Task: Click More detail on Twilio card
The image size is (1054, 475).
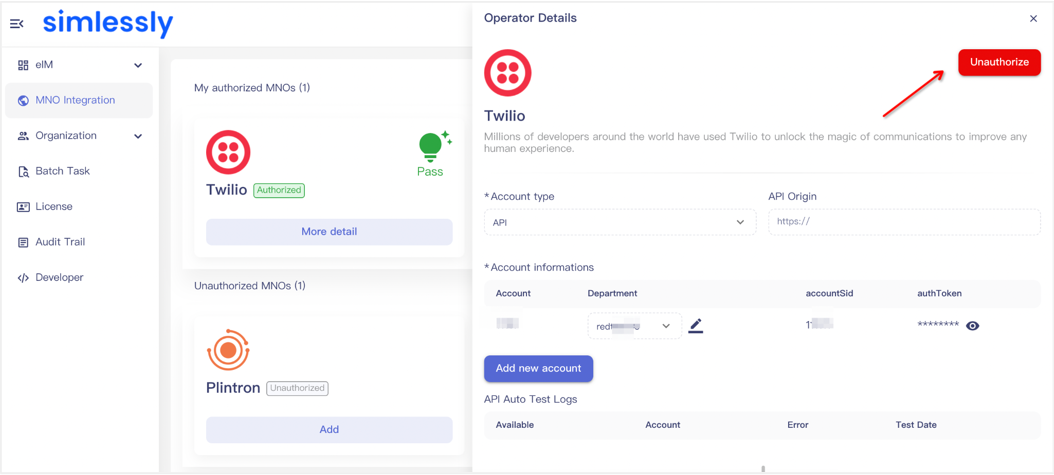Action: tap(329, 232)
